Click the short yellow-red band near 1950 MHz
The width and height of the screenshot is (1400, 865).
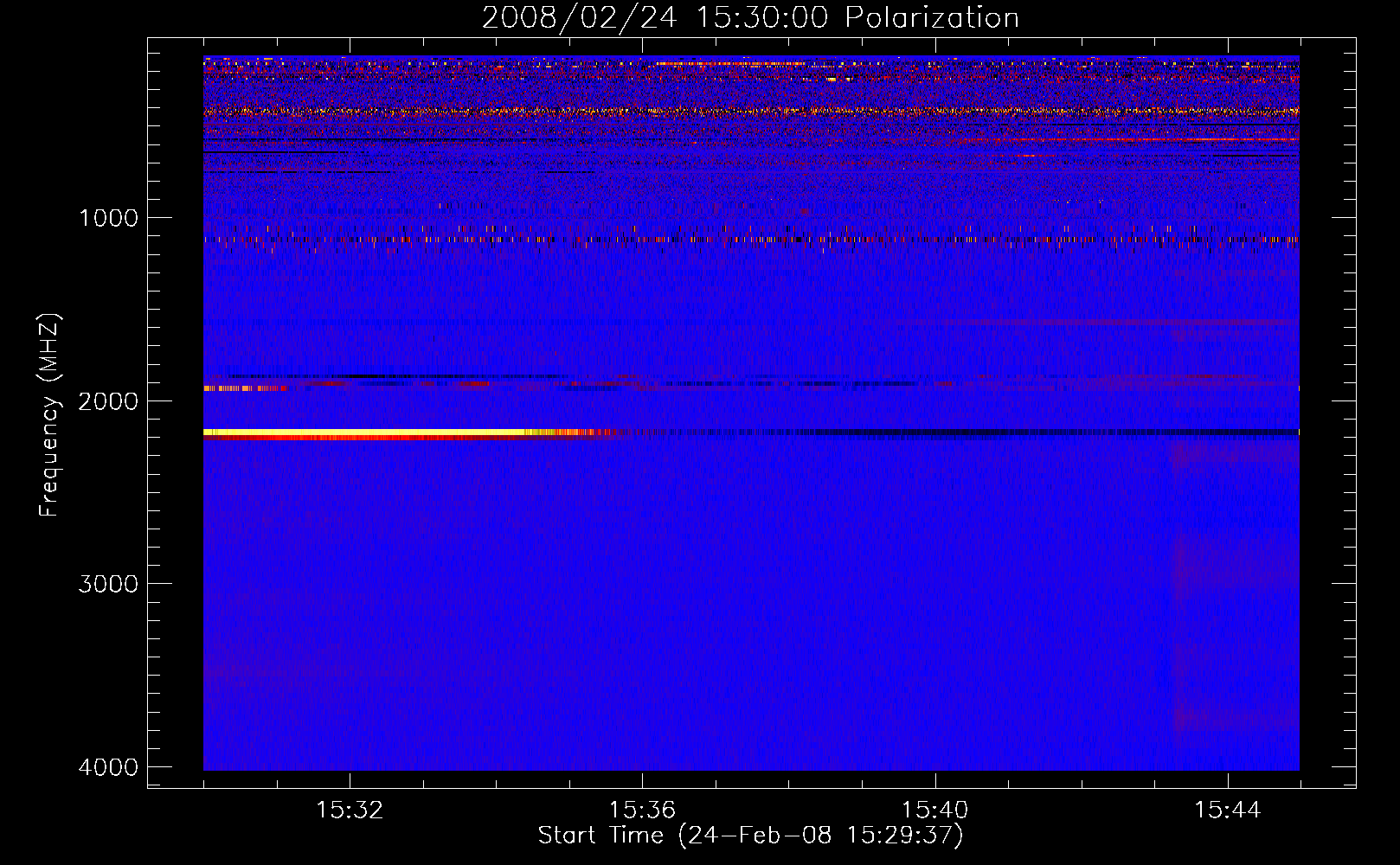[x=245, y=388]
